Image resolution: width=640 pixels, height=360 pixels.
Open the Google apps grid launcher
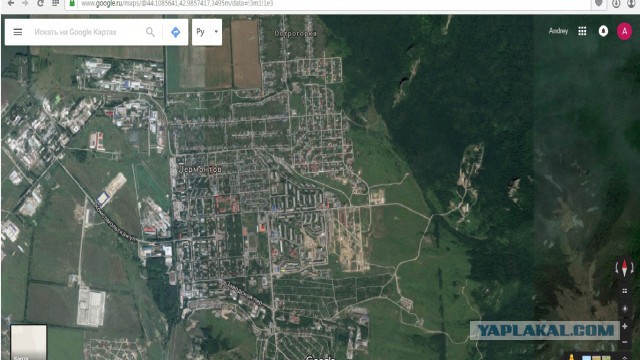582,31
